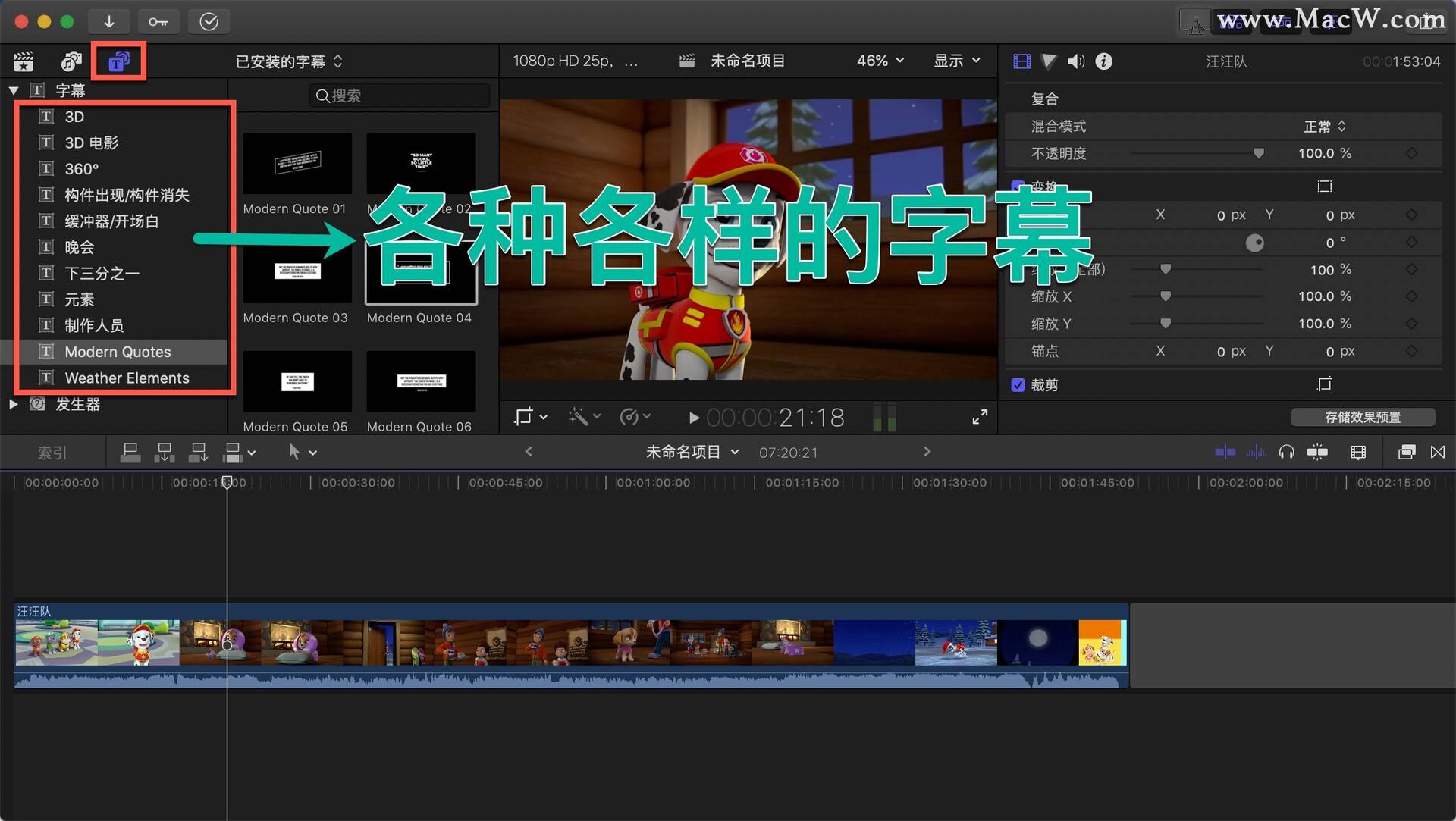The width and height of the screenshot is (1456, 821).
Task: Open the color inspector triangle icon
Action: (1049, 61)
